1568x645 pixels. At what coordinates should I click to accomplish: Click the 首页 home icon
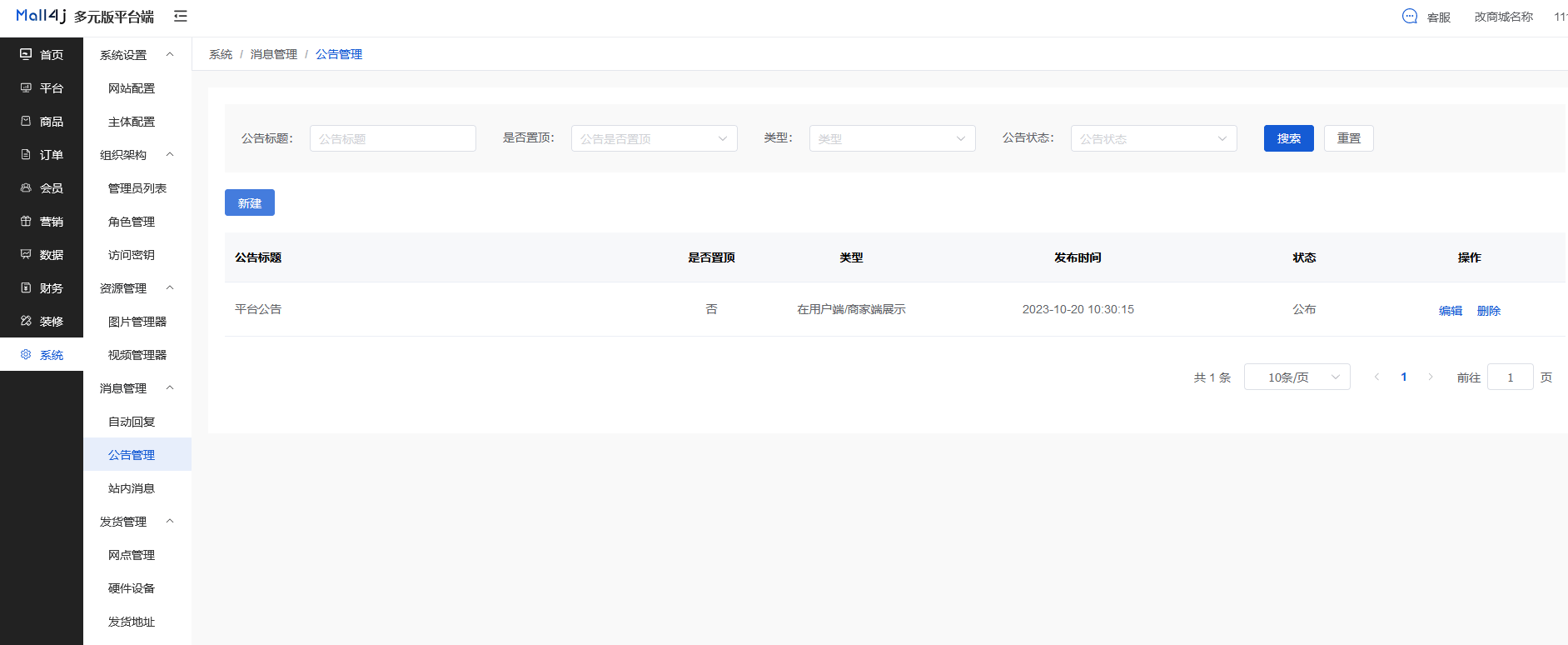click(26, 54)
